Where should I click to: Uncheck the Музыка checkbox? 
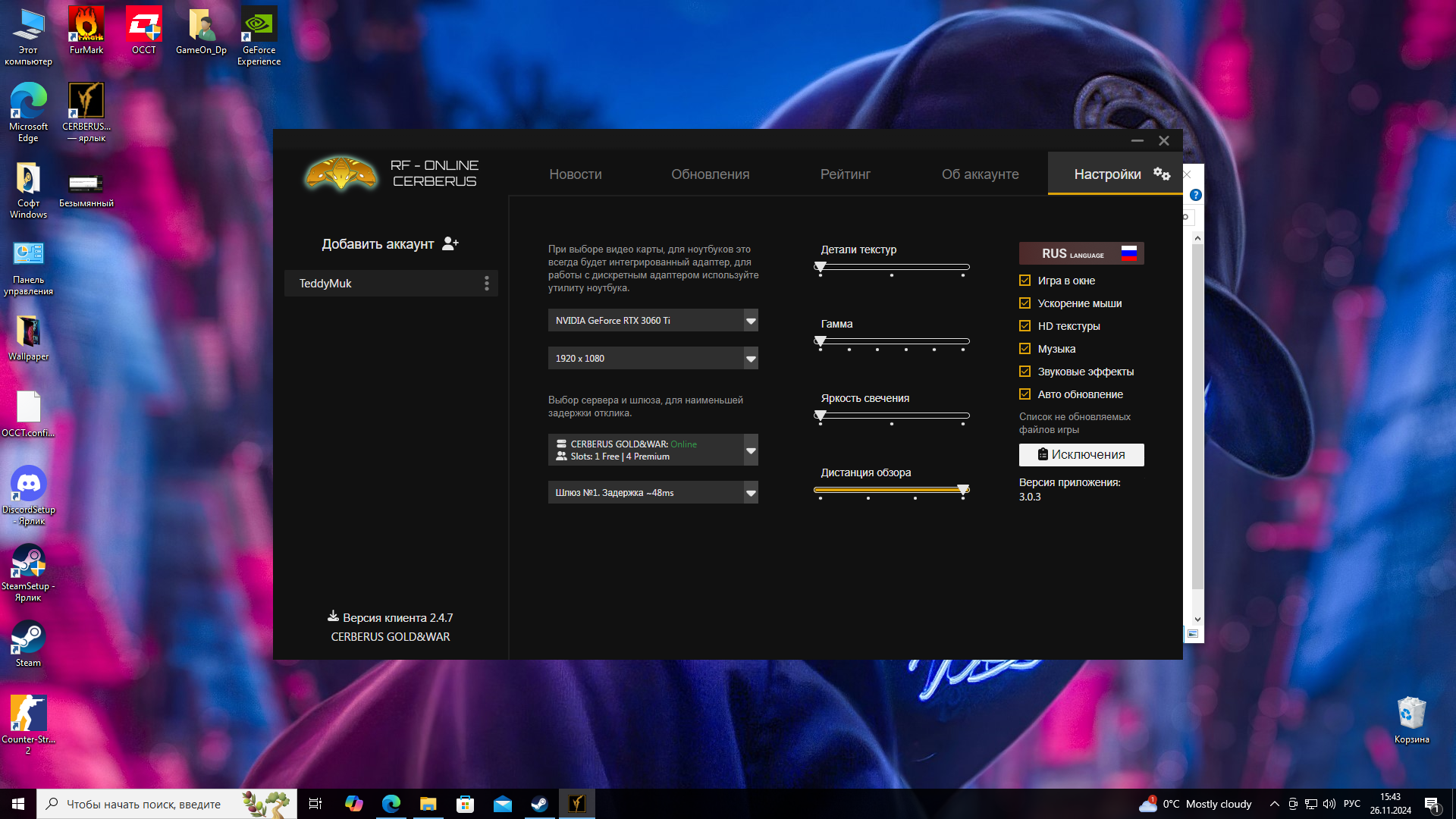[x=1025, y=349]
